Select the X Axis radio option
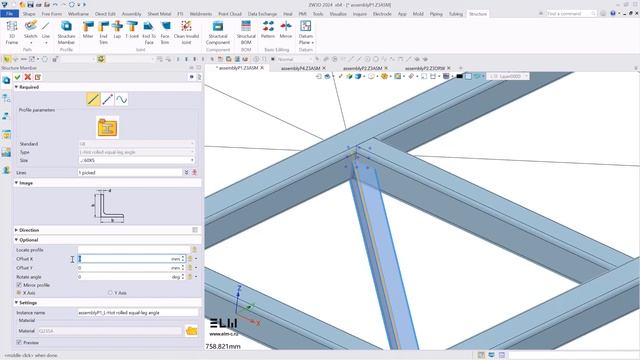This screenshot has width=640, height=360. (x=19, y=293)
